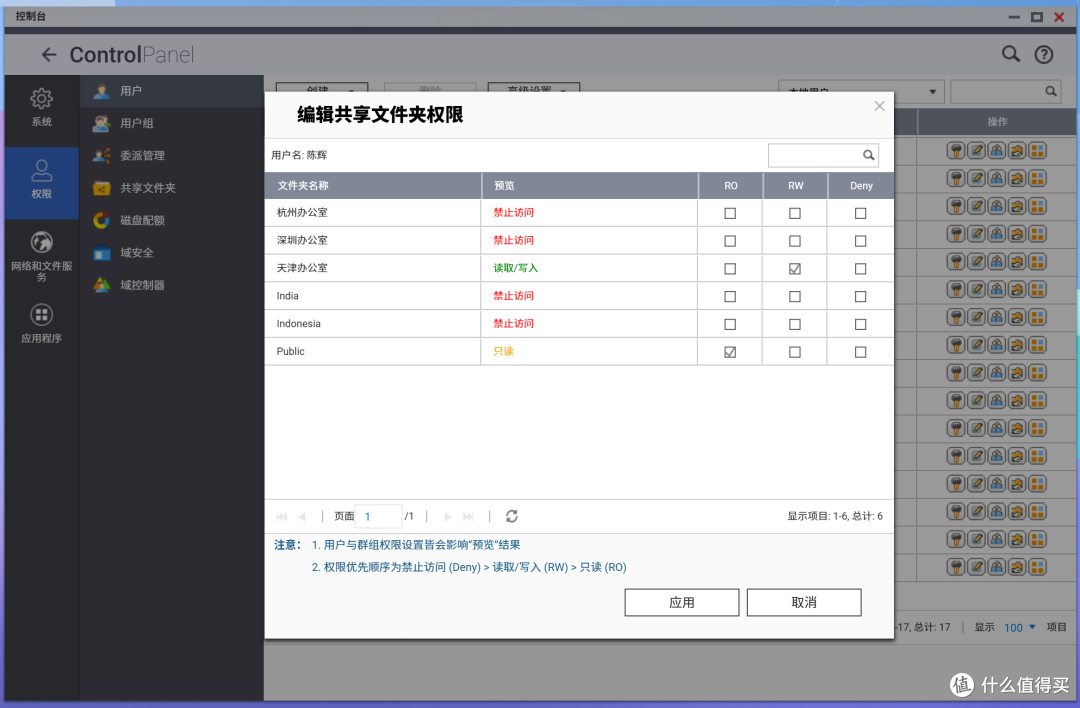Go back with the ControlPanel arrow

49,54
